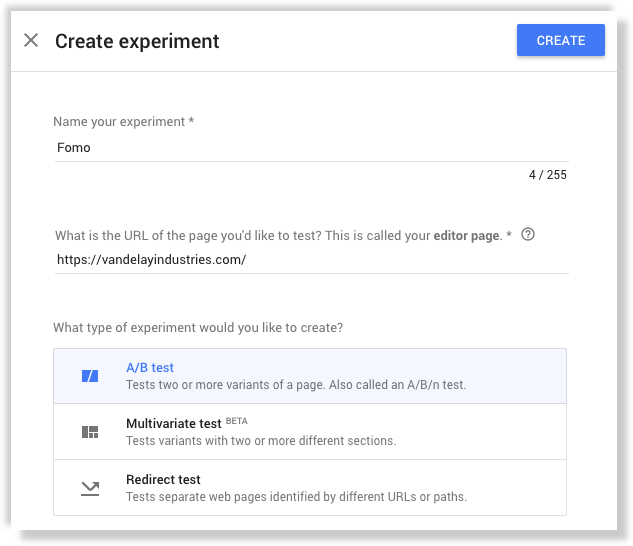The image size is (633, 546).
Task: Focus the experiment name field containing Fomo
Action: point(311,148)
